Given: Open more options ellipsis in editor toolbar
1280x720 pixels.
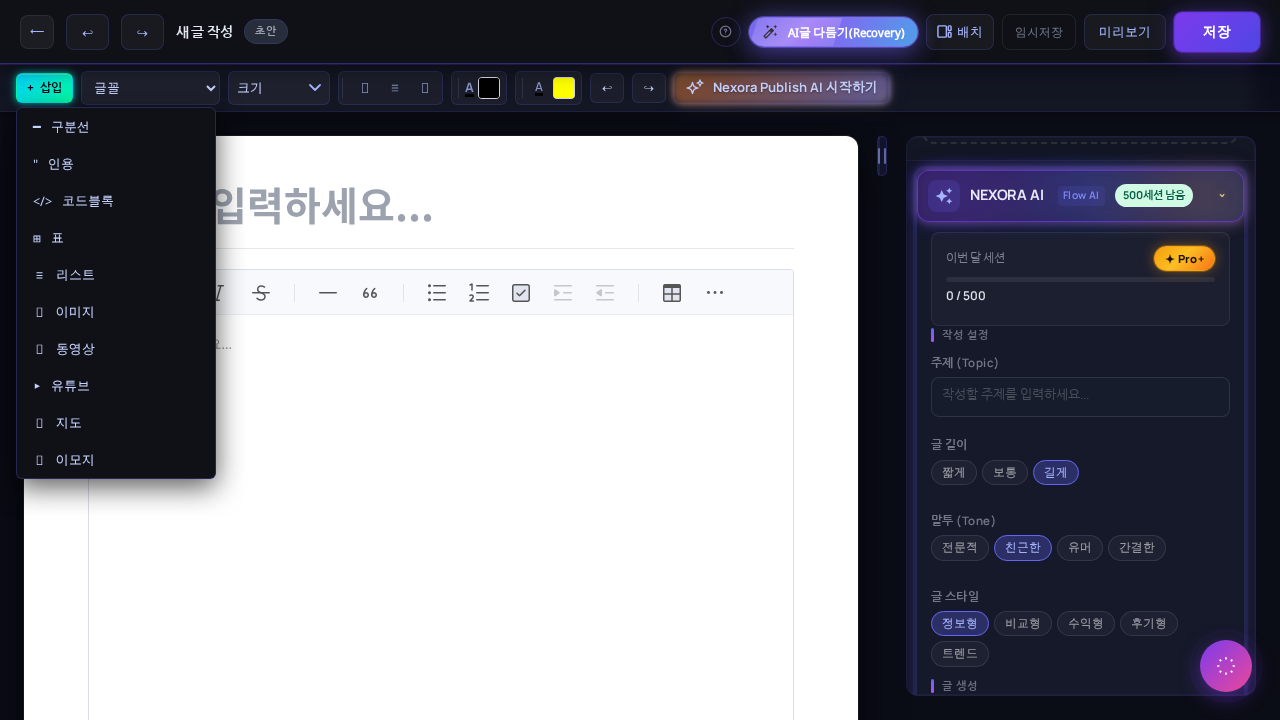Looking at the screenshot, I should (x=715, y=293).
